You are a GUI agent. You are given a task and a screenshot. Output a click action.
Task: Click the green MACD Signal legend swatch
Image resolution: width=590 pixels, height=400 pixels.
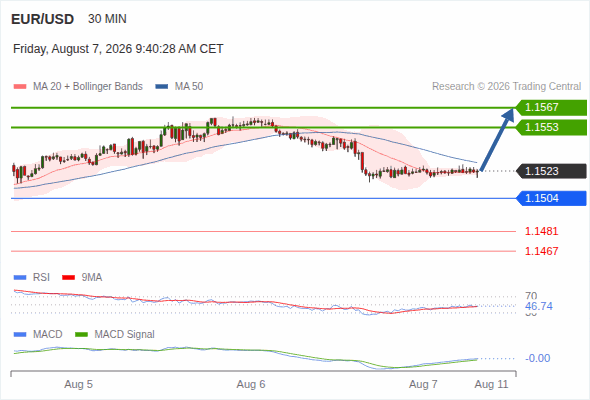tap(81, 335)
